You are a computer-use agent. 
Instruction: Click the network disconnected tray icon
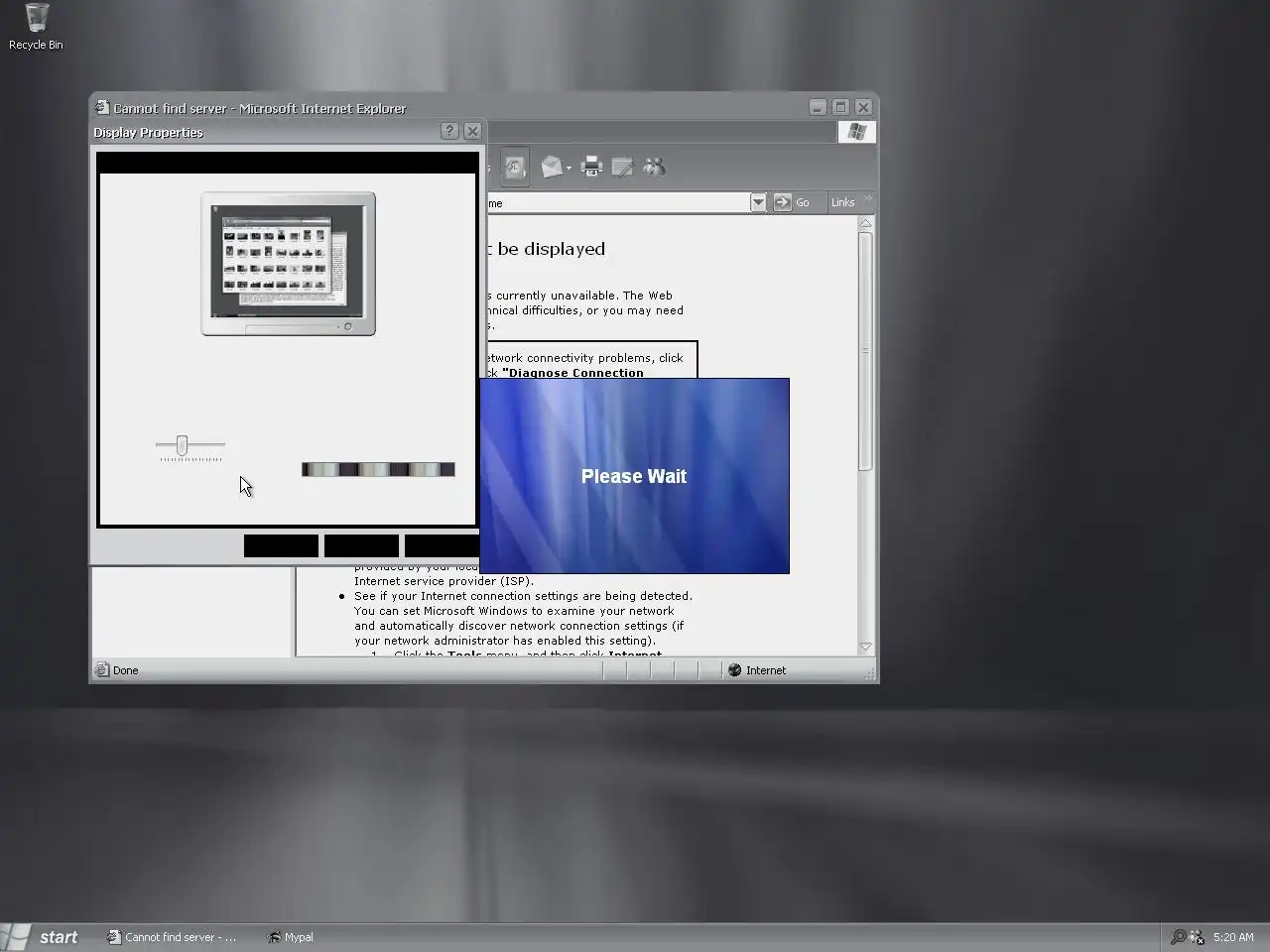(x=1197, y=937)
